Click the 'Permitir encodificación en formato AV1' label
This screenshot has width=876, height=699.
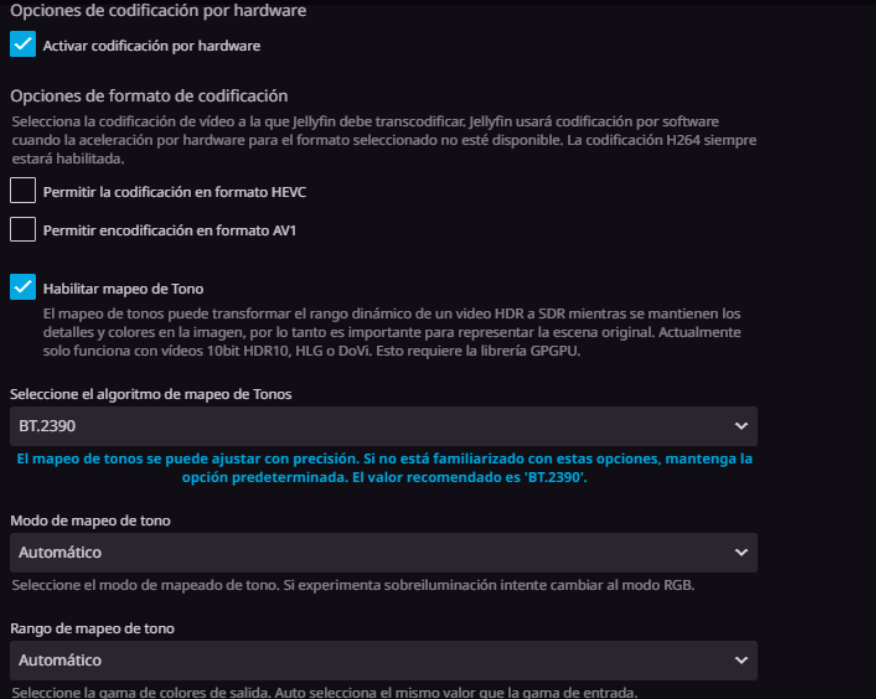[x=169, y=231]
